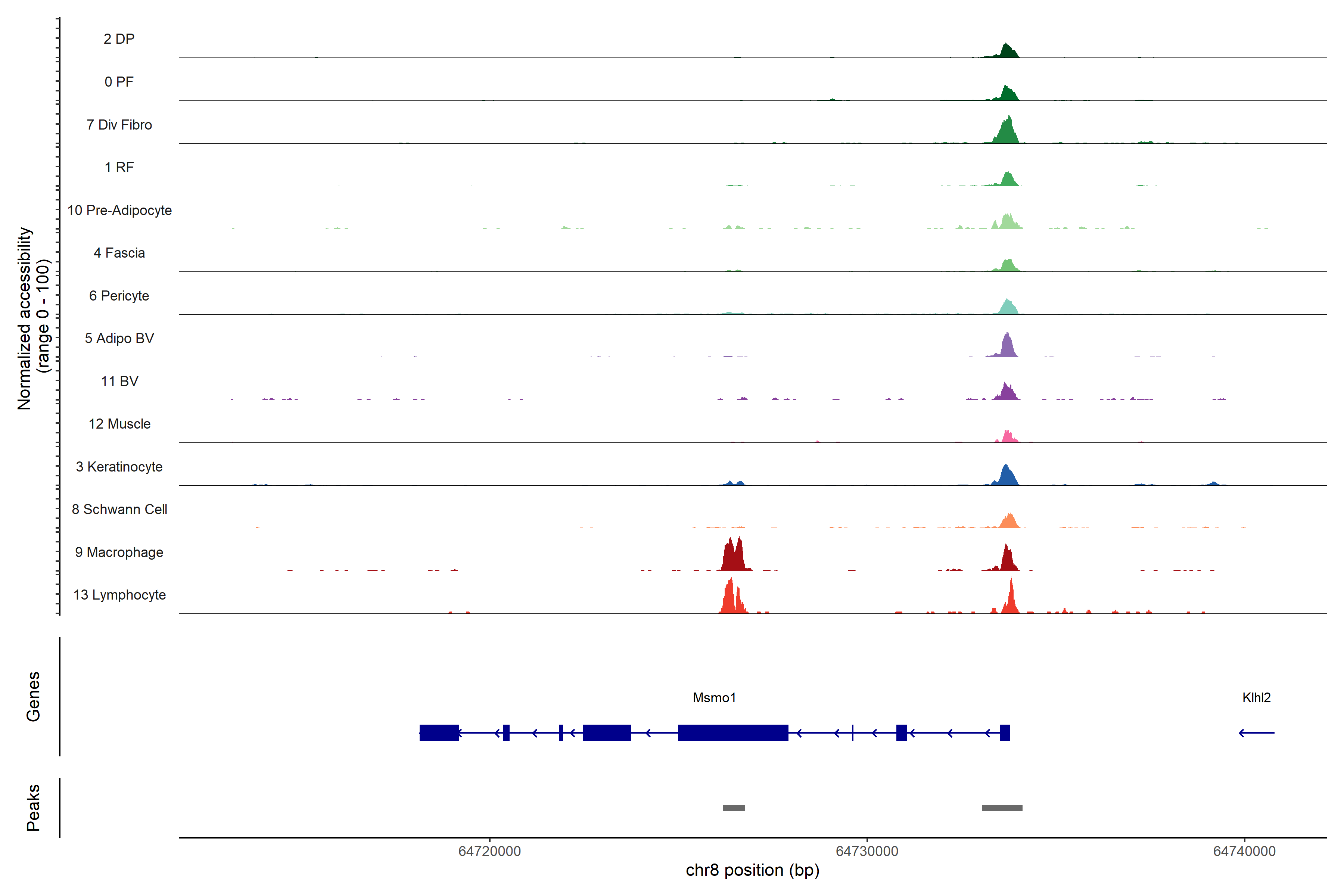Click the 13 Lymphocyte track label
The width and height of the screenshot is (1344, 896).
(x=119, y=595)
